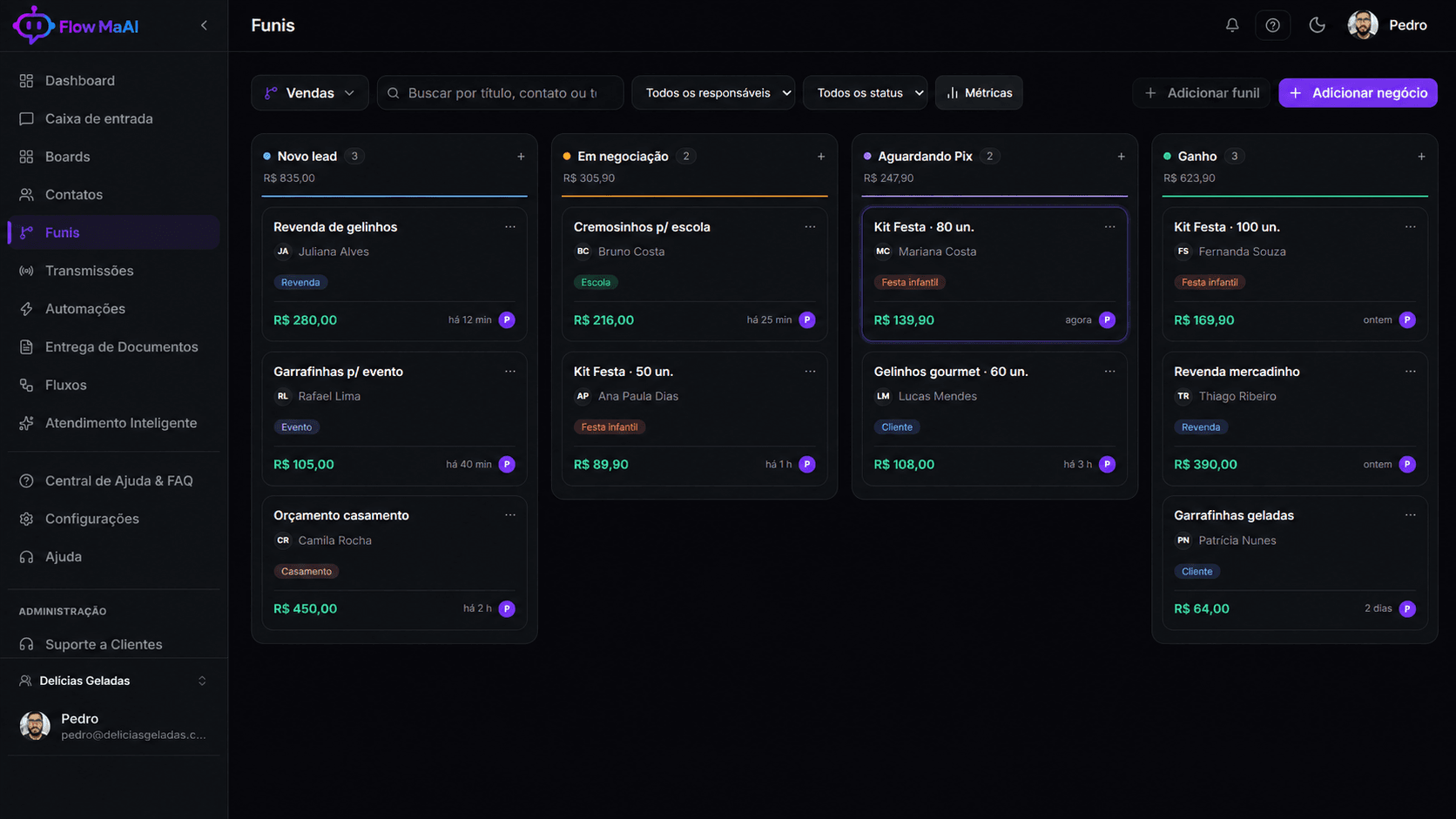Image resolution: width=1456 pixels, height=819 pixels.
Task: Open options menu on Revenda mercadinho card
Action: pos(1410,372)
